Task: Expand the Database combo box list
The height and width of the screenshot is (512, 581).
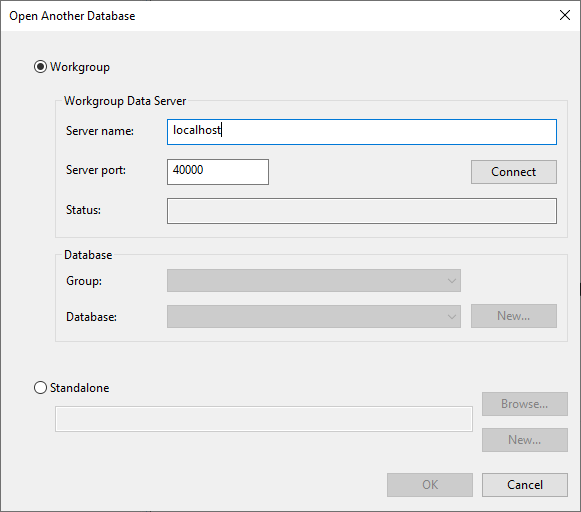Action: [314, 316]
